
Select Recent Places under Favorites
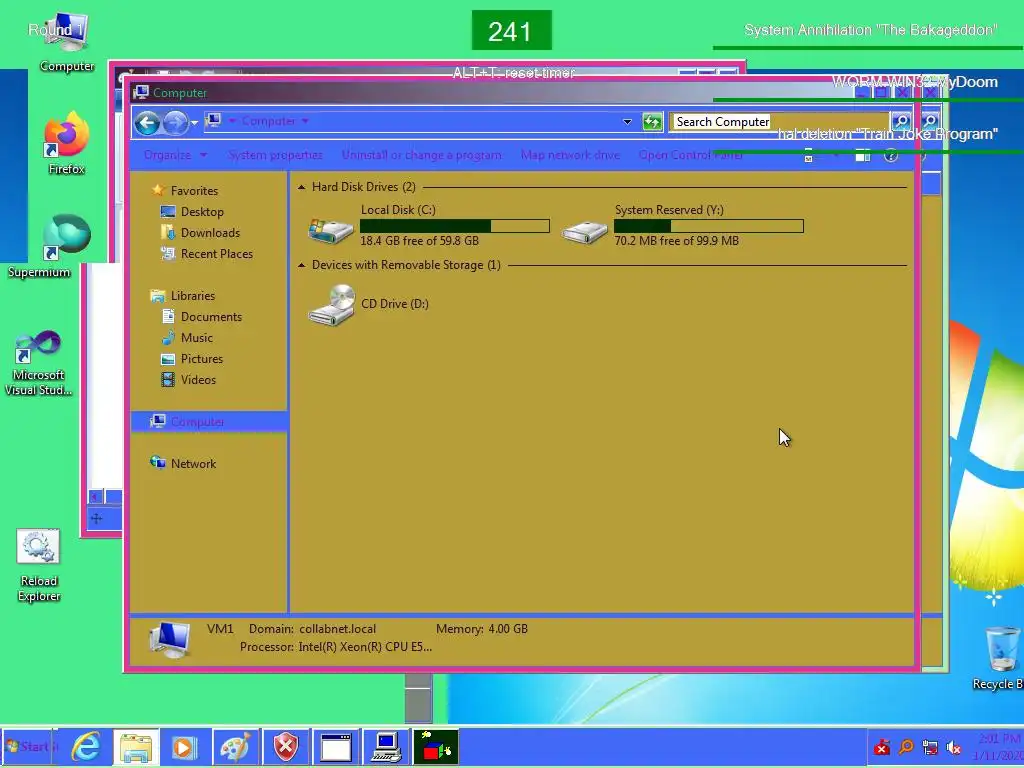(216, 253)
